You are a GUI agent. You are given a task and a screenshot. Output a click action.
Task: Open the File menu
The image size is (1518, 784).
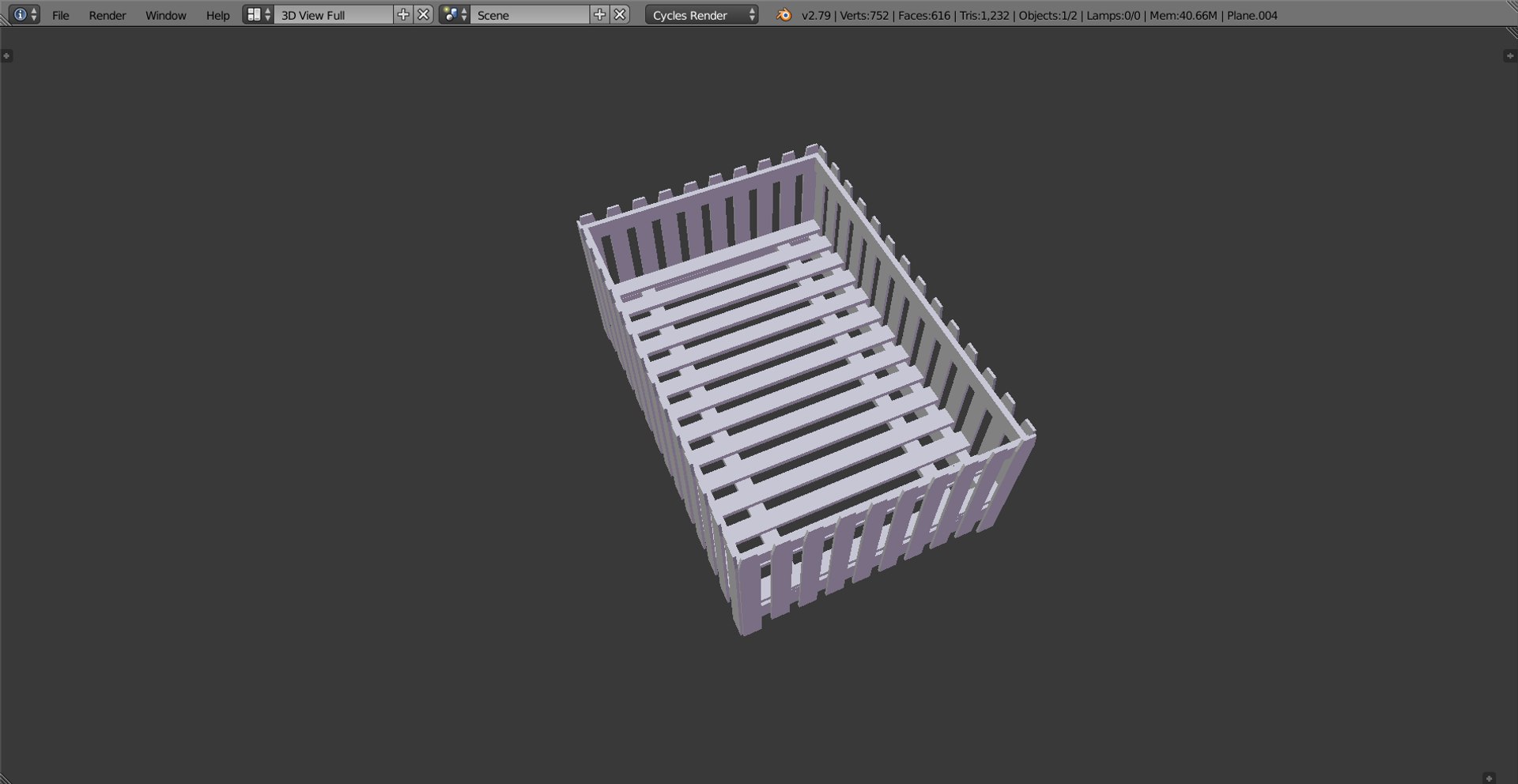coord(61,15)
